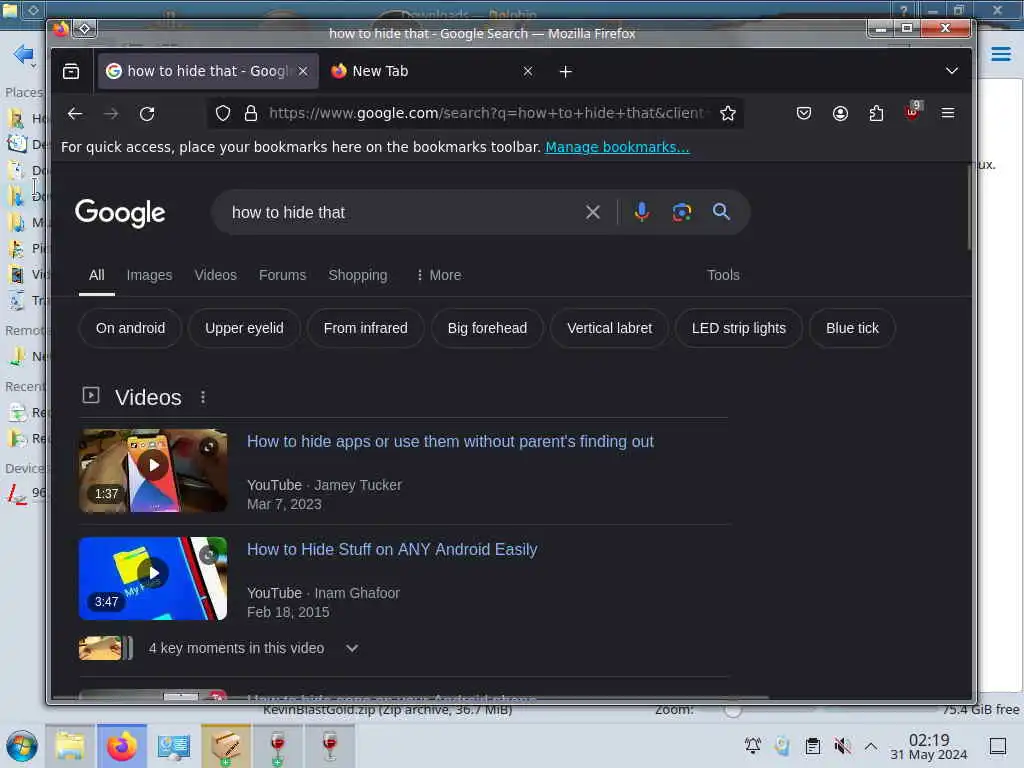
Task: Click Dolphin zoom slider handle
Action: [733, 710]
